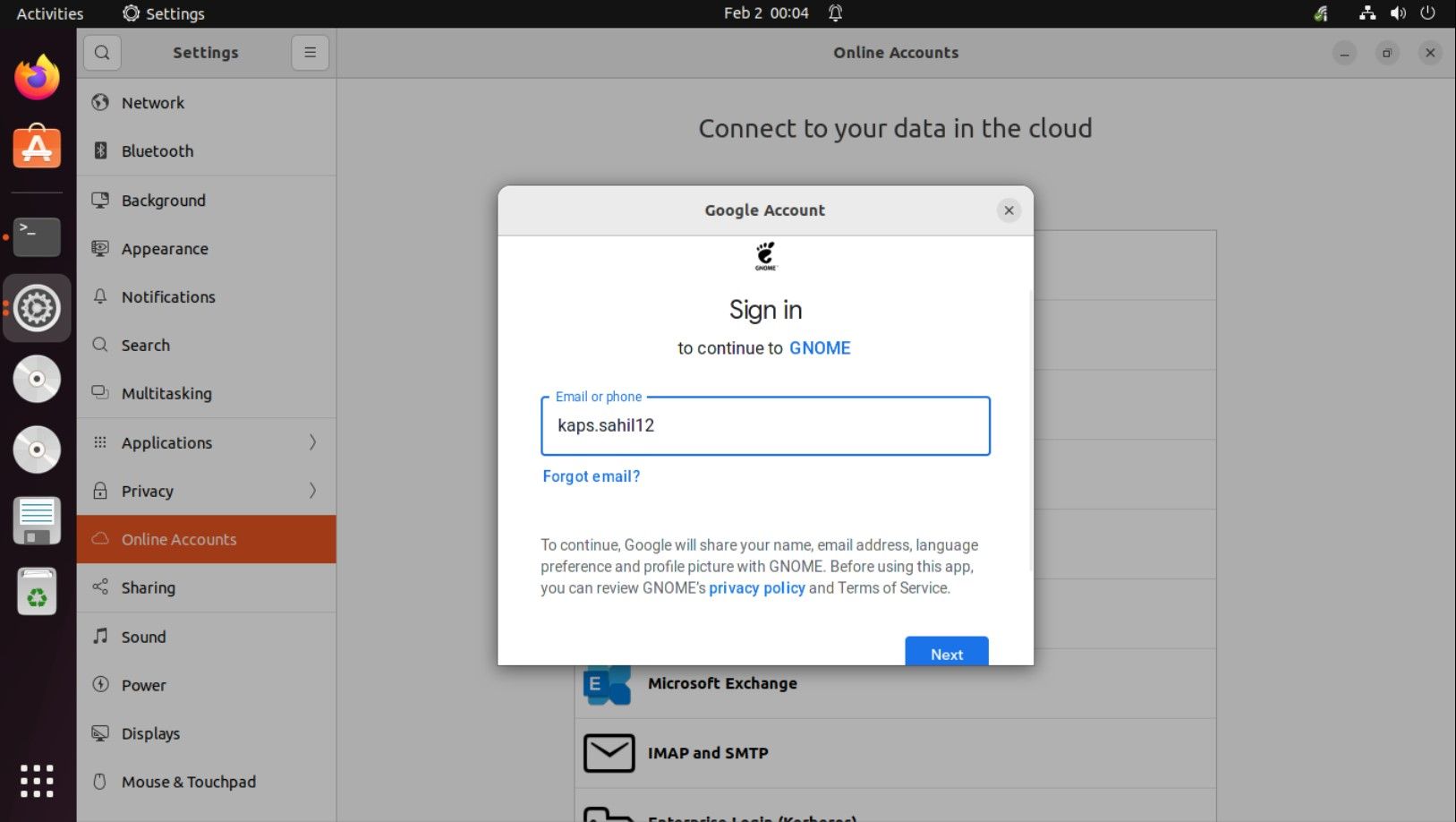The height and width of the screenshot is (822, 1456).
Task: Open Activities overview
Action: [50, 13]
